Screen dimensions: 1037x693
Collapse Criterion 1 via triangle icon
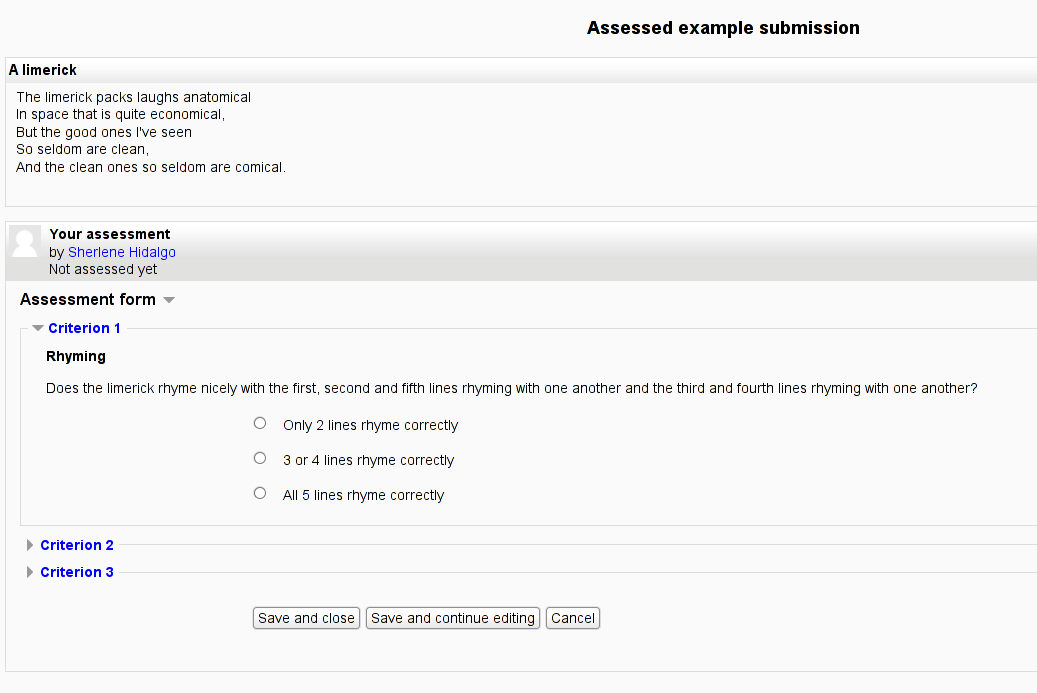pos(38,328)
